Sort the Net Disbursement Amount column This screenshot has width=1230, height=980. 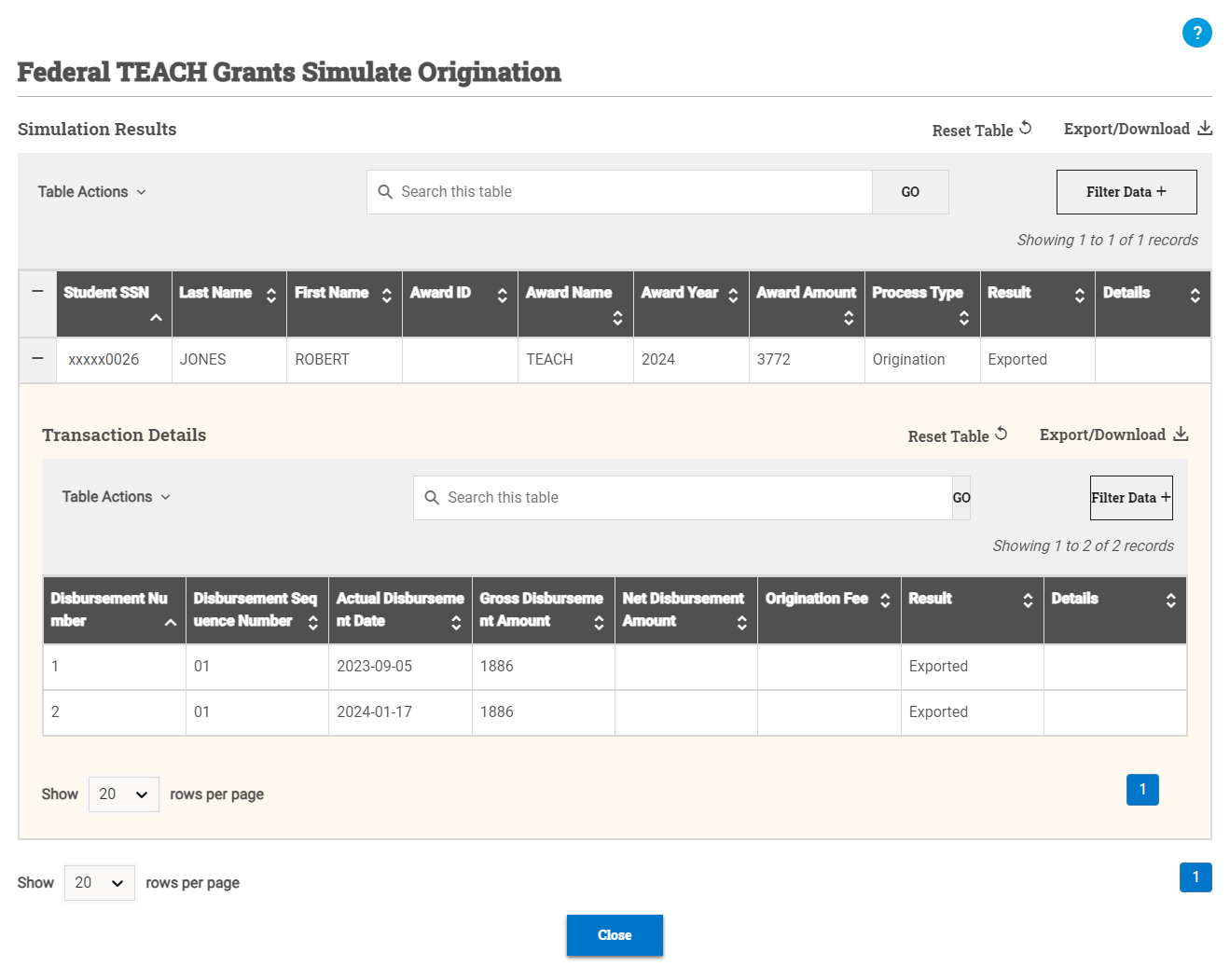pyautogui.click(x=742, y=623)
